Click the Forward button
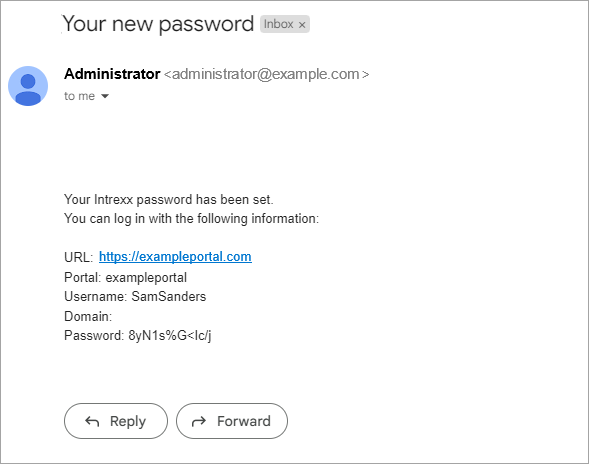 point(232,421)
